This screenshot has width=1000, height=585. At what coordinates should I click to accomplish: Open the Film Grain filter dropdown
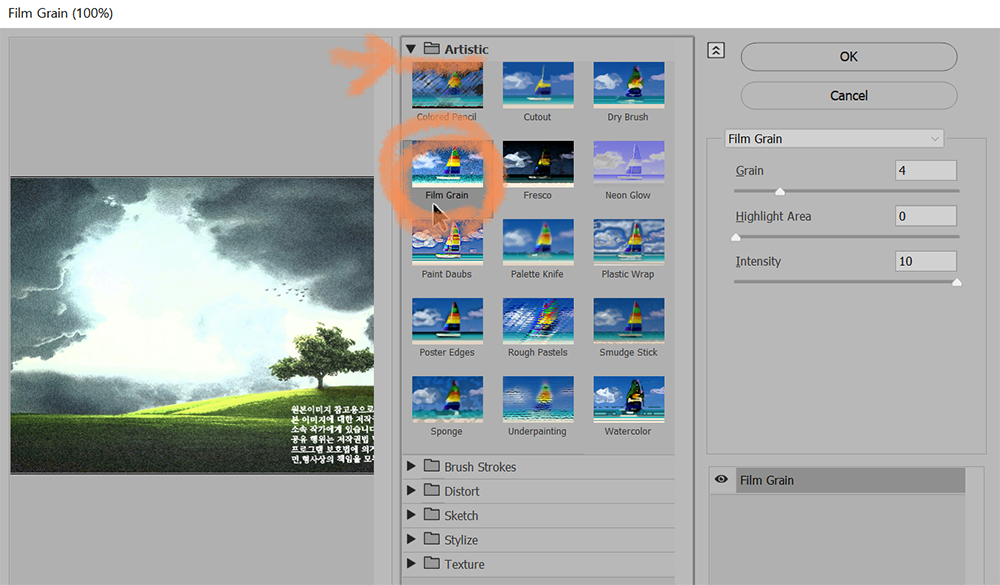click(x=834, y=138)
